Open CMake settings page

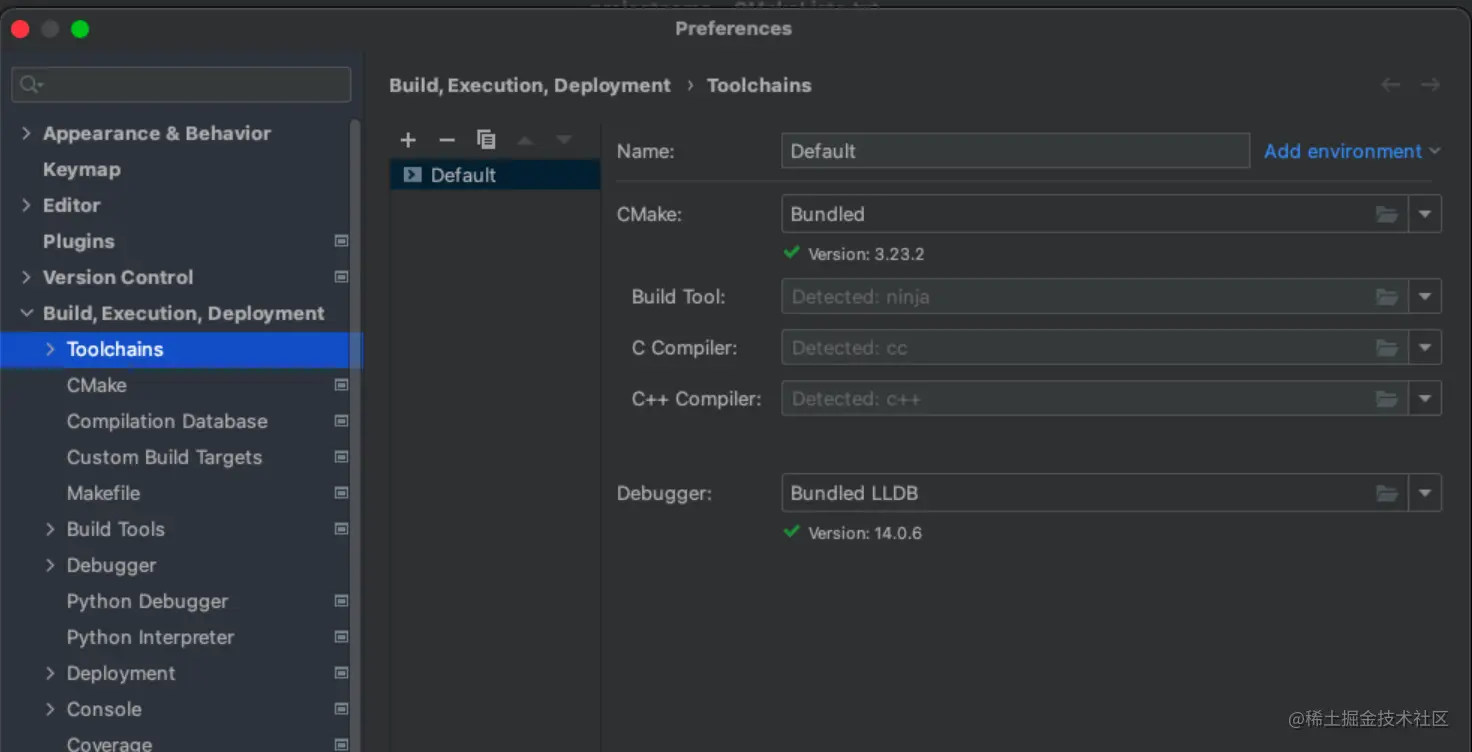[x=97, y=385]
